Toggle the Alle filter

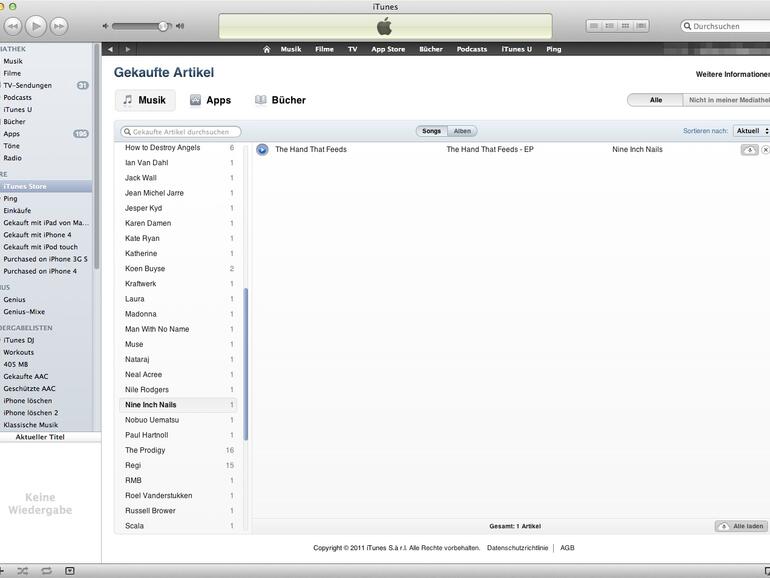[656, 100]
